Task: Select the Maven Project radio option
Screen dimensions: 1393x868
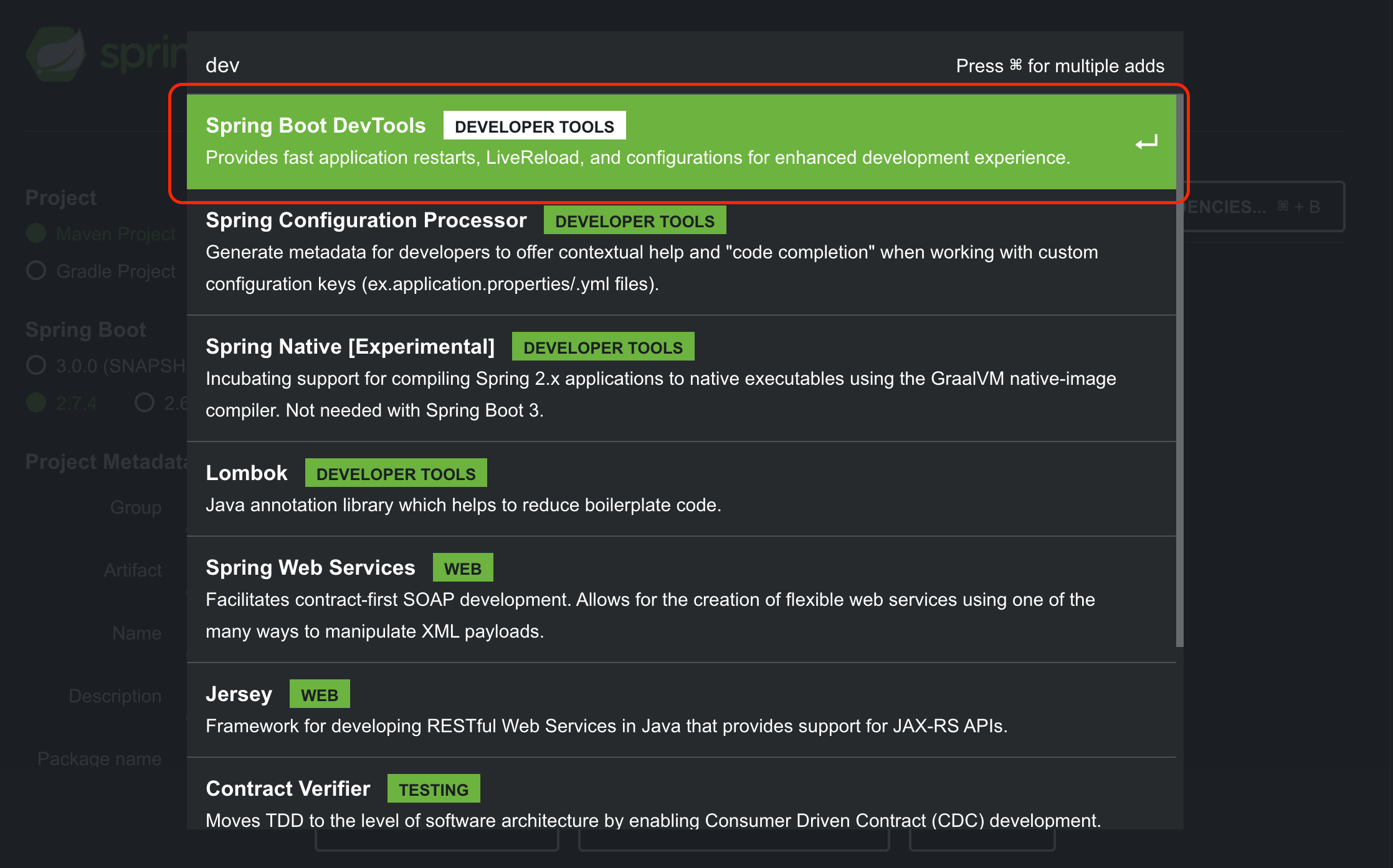Action: (x=36, y=234)
